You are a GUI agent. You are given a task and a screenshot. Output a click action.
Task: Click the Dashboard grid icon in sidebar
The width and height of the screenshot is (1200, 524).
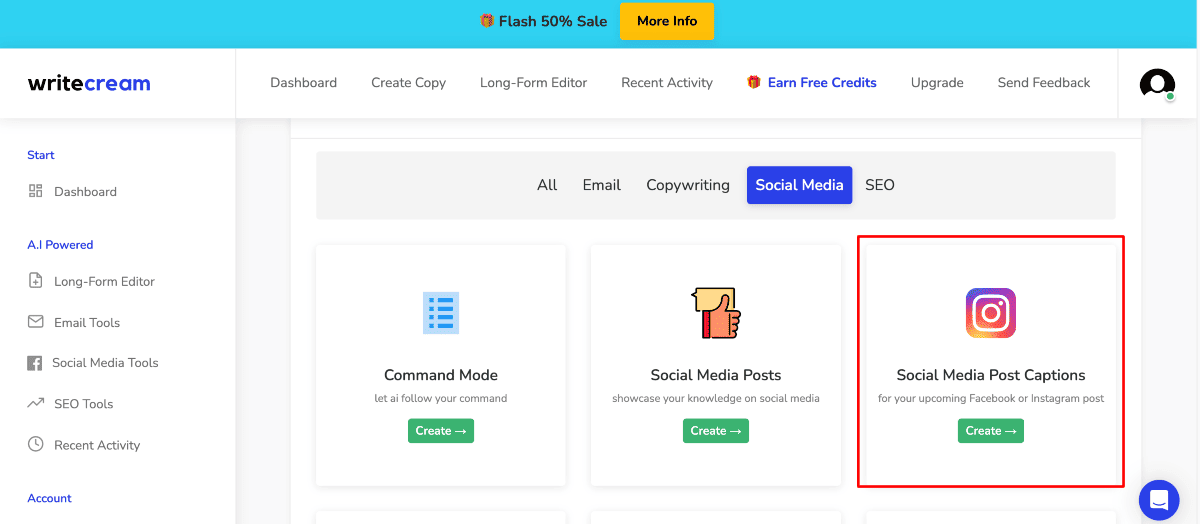(x=36, y=191)
